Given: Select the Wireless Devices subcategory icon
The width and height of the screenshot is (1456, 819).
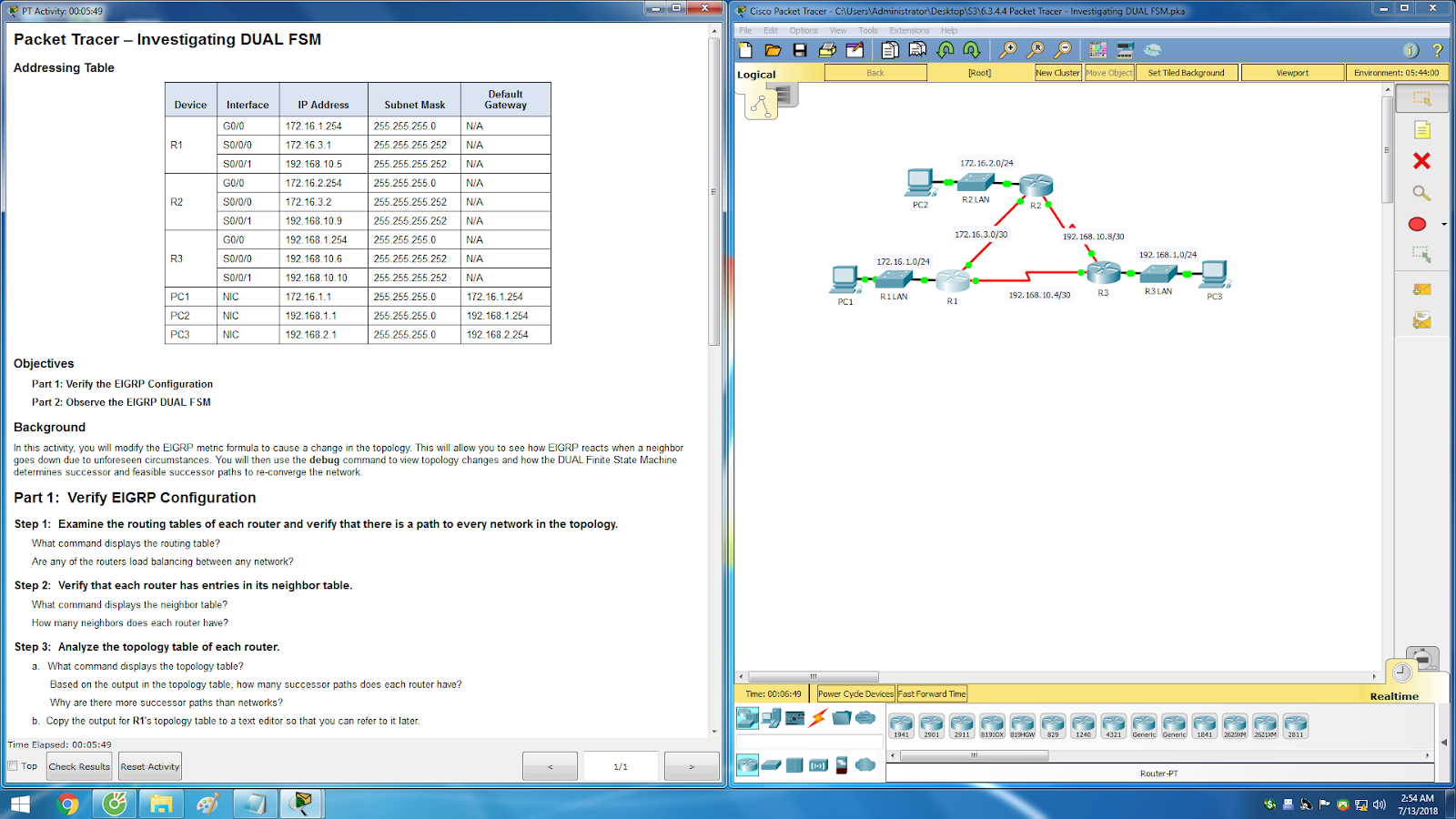Looking at the screenshot, I should click(818, 765).
